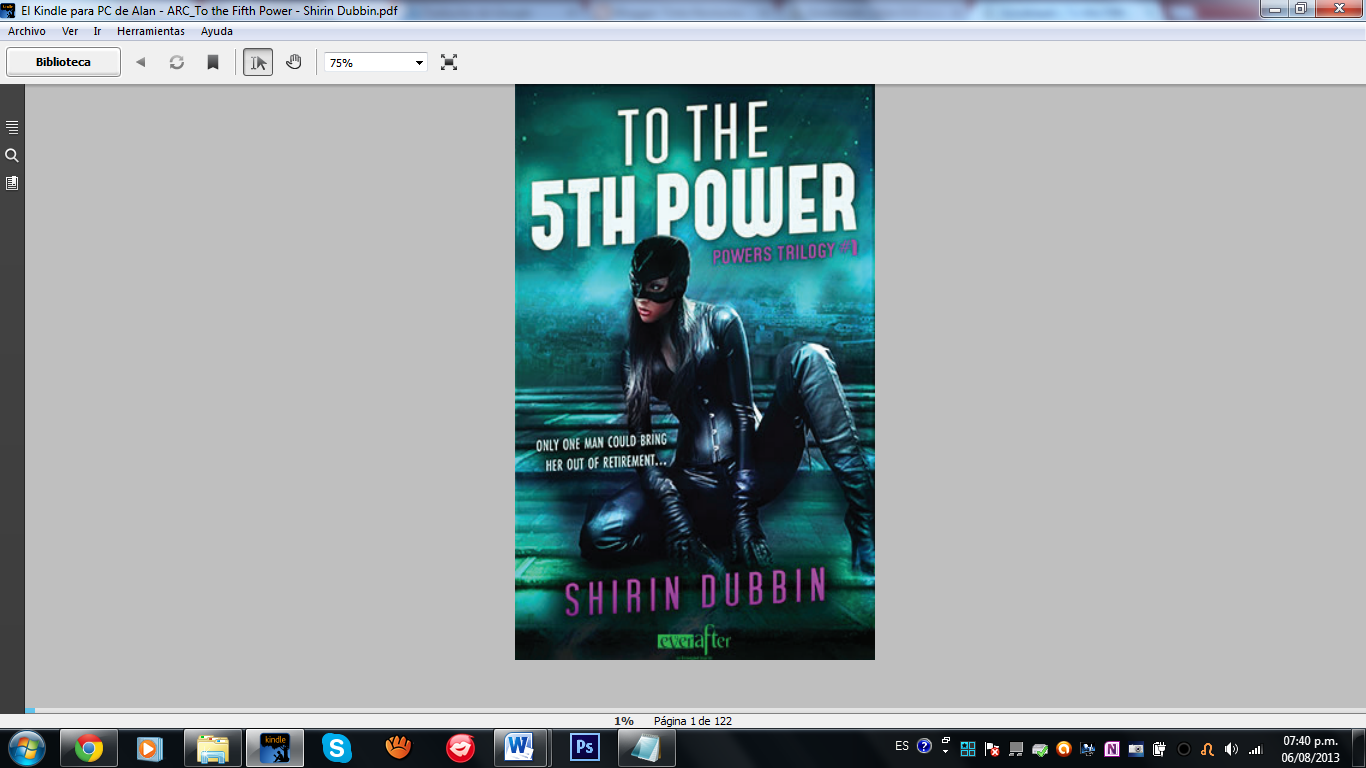Open the Archivo menu
Viewport: 1366px width, 768px height.
pyautogui.click(x=27, y=31)
